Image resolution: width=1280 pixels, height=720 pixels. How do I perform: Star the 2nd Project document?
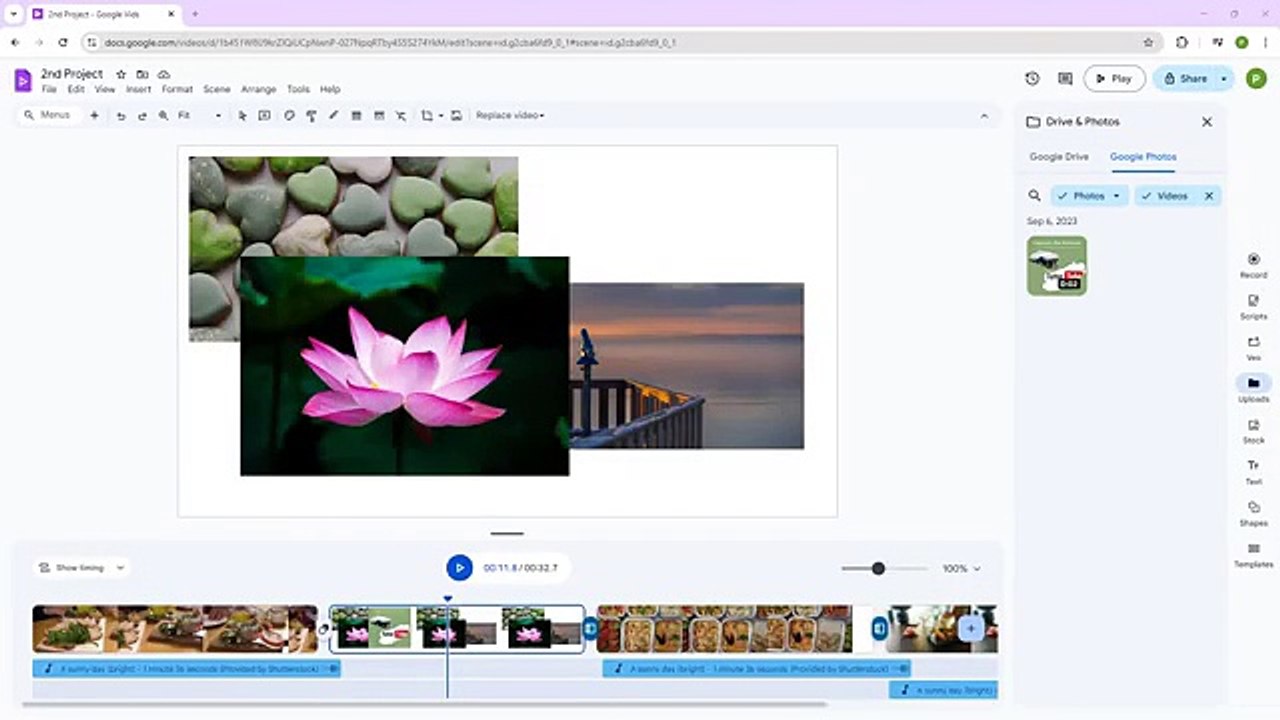[x=121, y=74]
